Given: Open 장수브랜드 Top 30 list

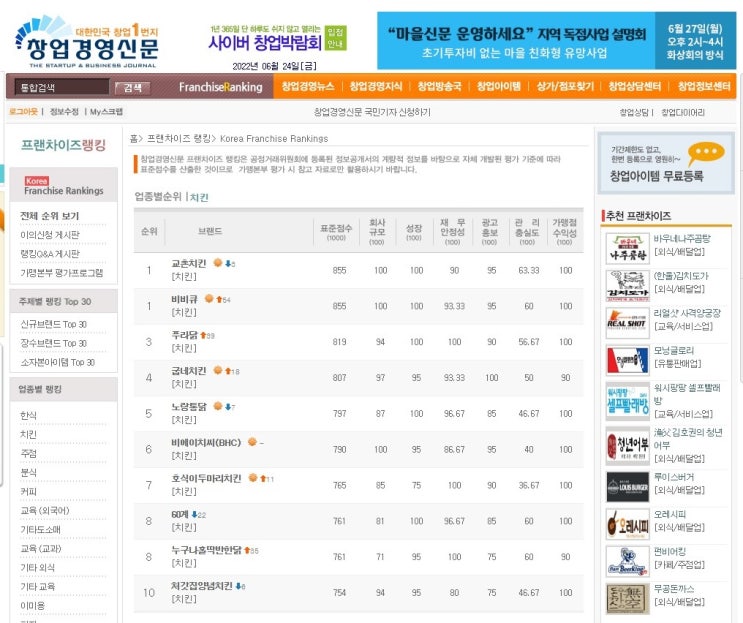Looking at the screenshot, I should tap(54, 343).
